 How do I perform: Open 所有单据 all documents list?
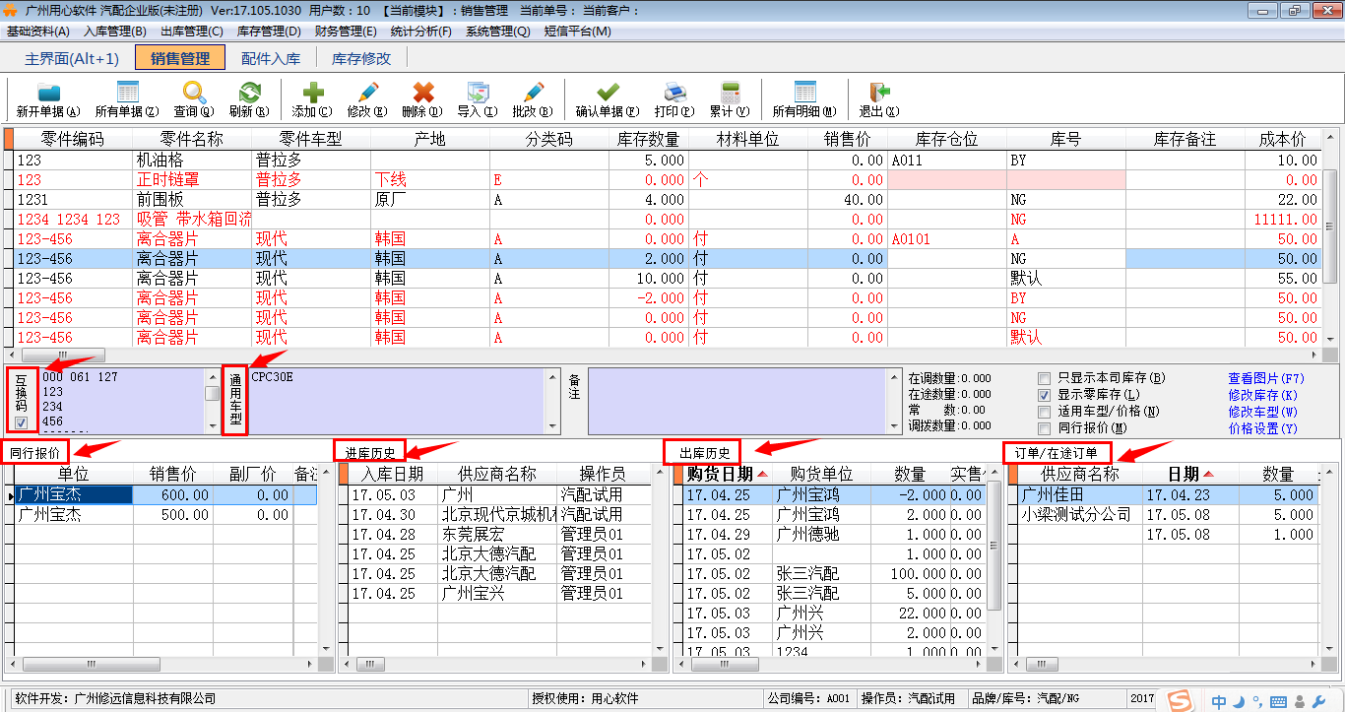click(x=127, y=100)
